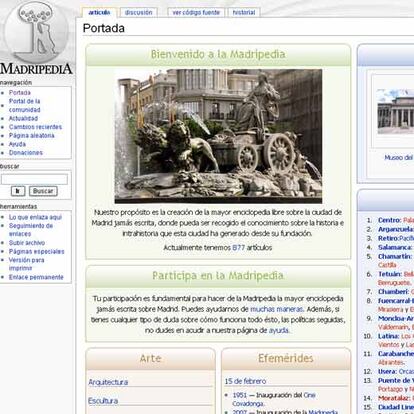Screen dimensions: 414x414
Task: Open the ayuda link in Participa section
Action: click(279, 331)
